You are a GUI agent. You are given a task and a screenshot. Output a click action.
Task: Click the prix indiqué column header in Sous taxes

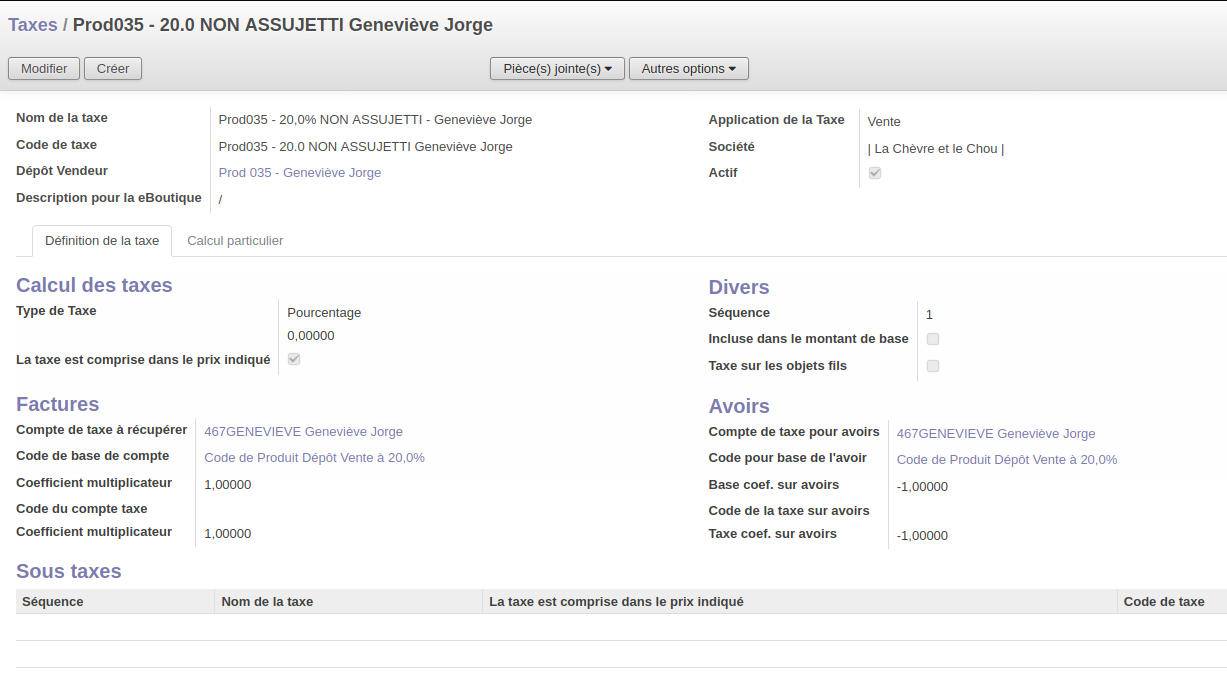pyautogui.click(x=616, y=602)
